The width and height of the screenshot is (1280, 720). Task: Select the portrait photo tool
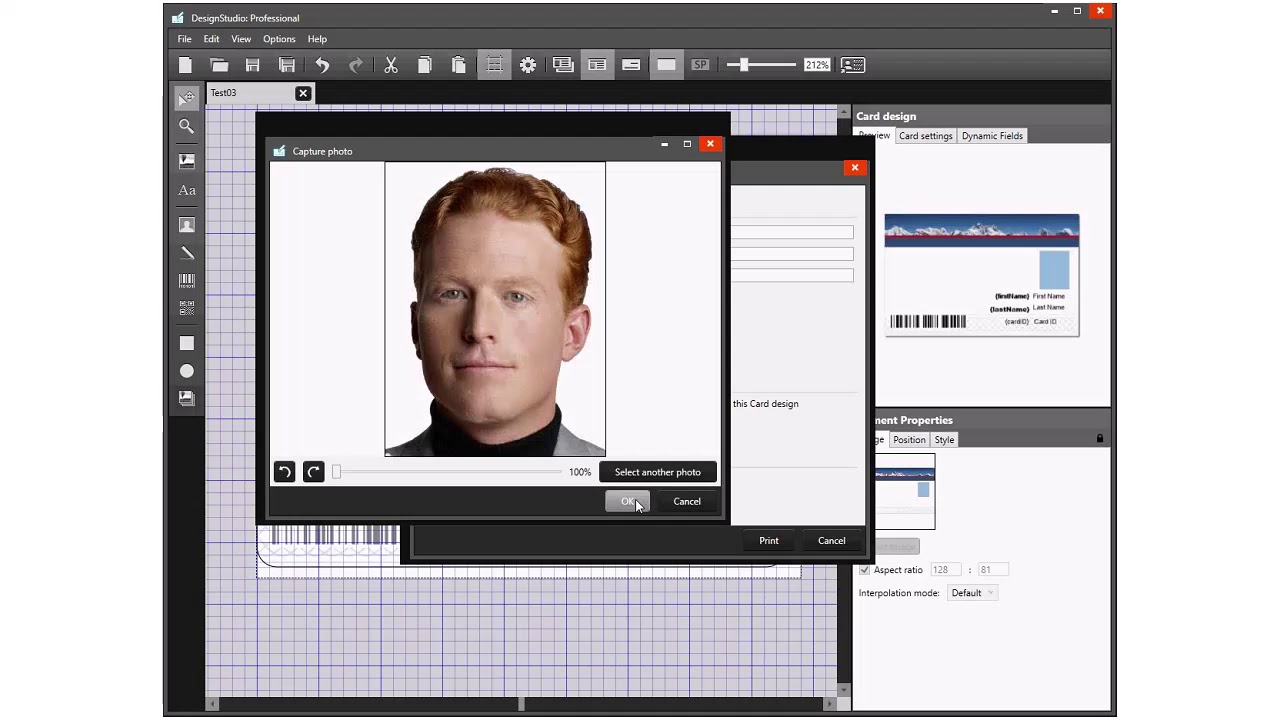pos(187,225)
